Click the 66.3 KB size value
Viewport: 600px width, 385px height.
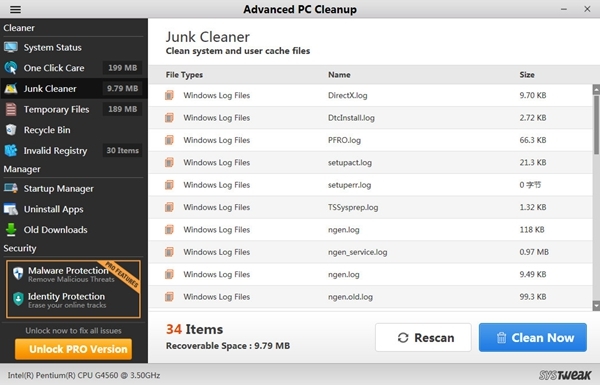point(533,140)
